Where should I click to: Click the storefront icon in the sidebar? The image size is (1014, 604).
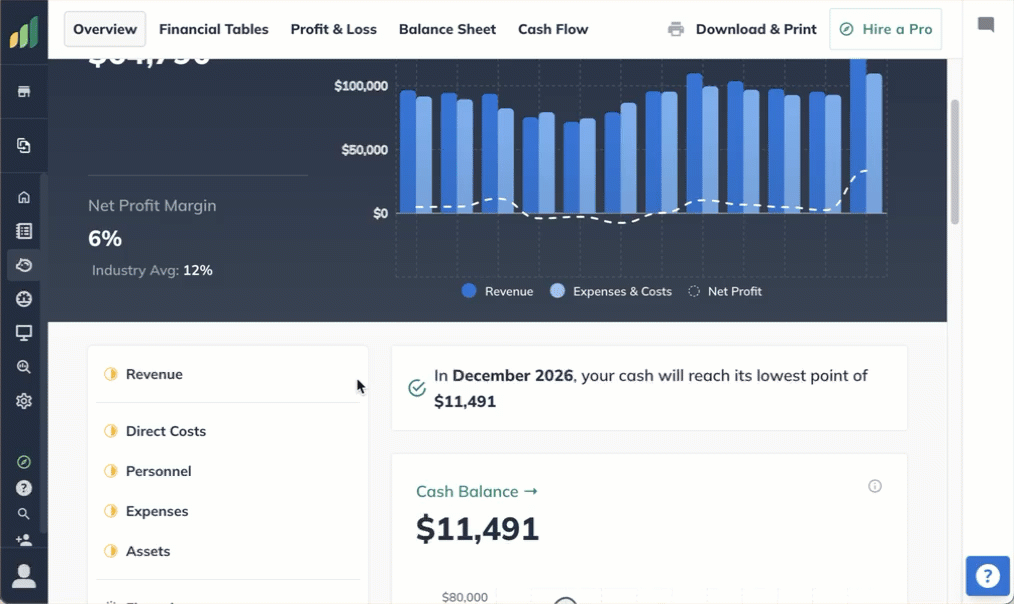(x=24, y=92)
